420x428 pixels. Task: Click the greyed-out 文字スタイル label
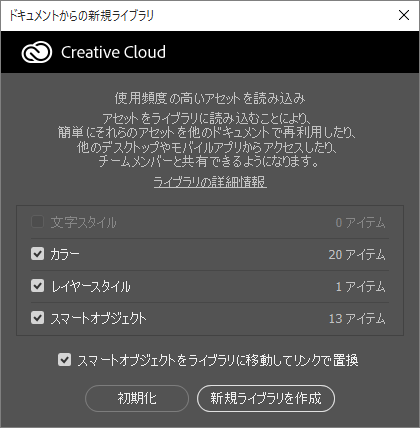coord(83,222)
